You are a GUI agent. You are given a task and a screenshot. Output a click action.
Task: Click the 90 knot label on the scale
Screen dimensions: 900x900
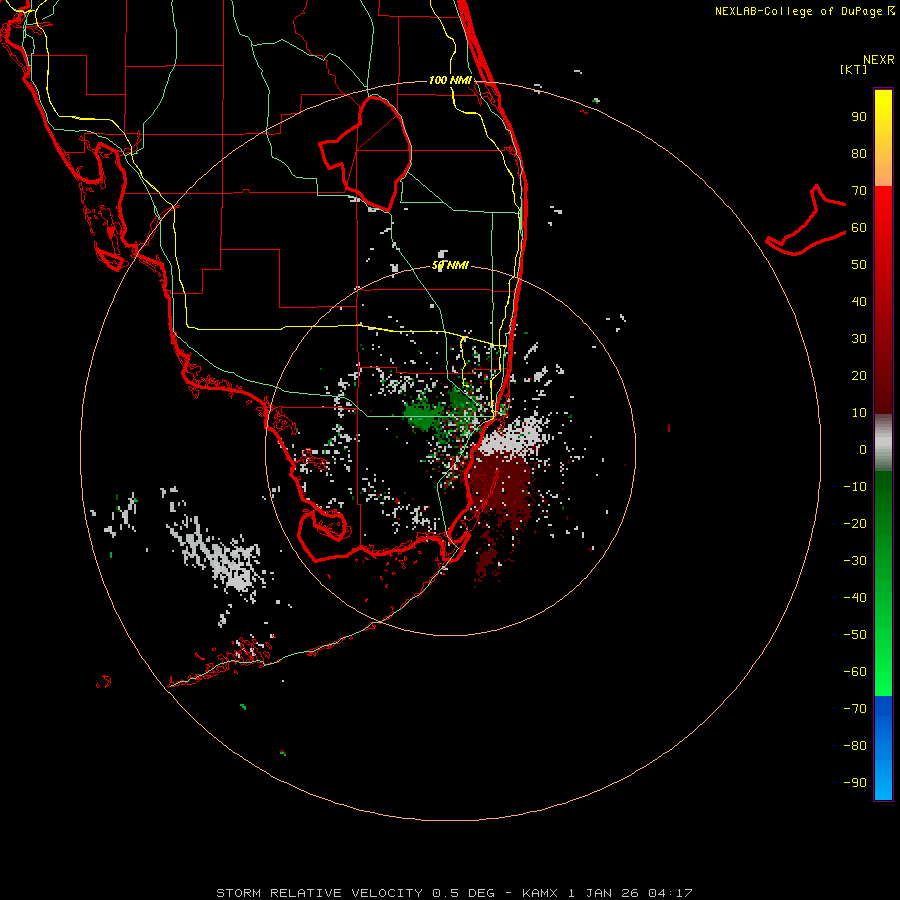pos(859,117)
